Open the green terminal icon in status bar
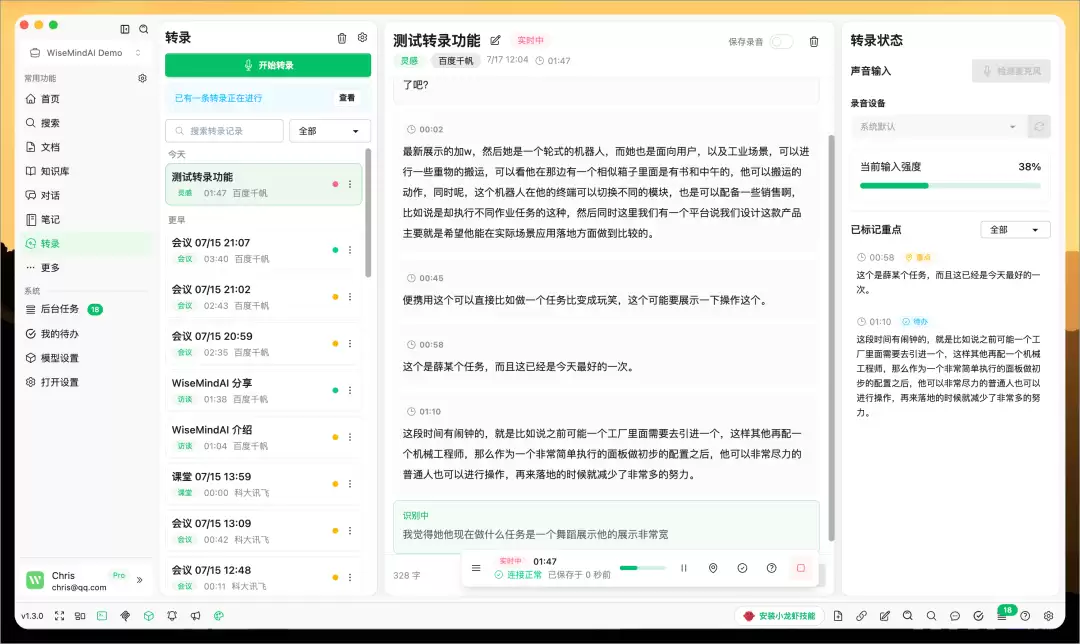 102,616
